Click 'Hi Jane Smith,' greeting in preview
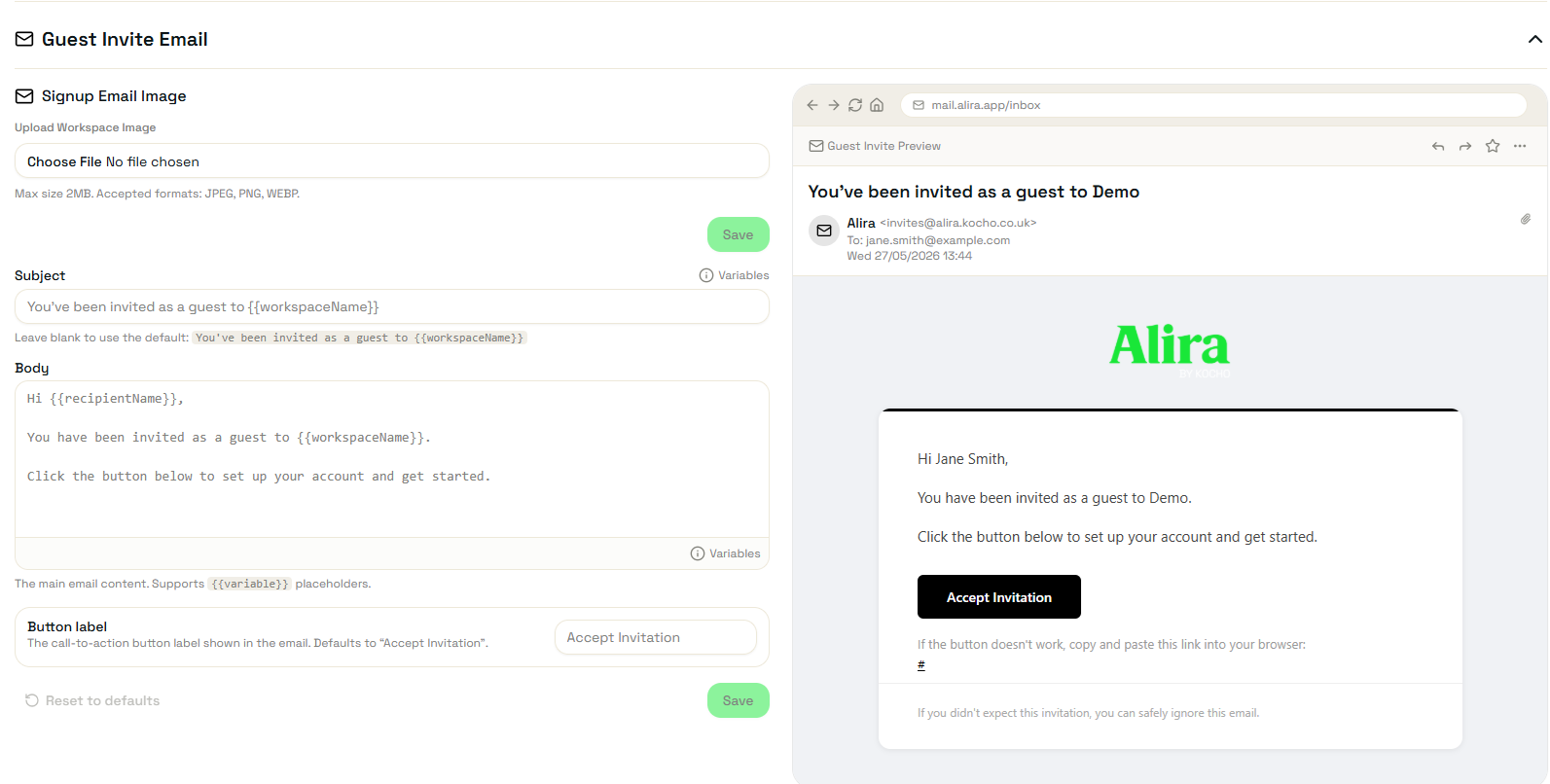This screenshot has height=784, width=1550. [x=963, y=459]
